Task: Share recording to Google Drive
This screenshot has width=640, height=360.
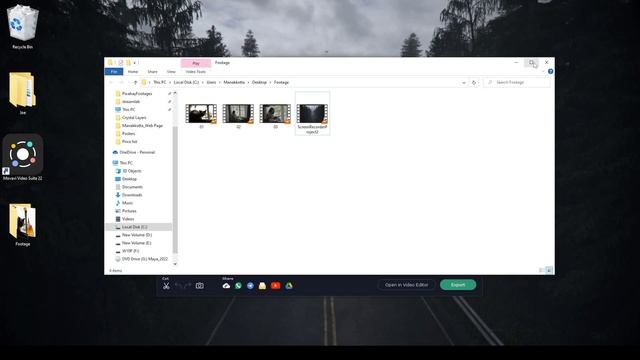Action: (x=289, y=286)
